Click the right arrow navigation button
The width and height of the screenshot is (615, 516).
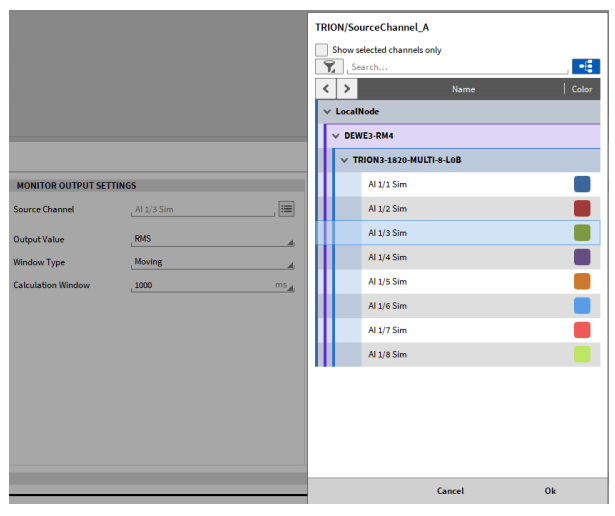point(347,89)
